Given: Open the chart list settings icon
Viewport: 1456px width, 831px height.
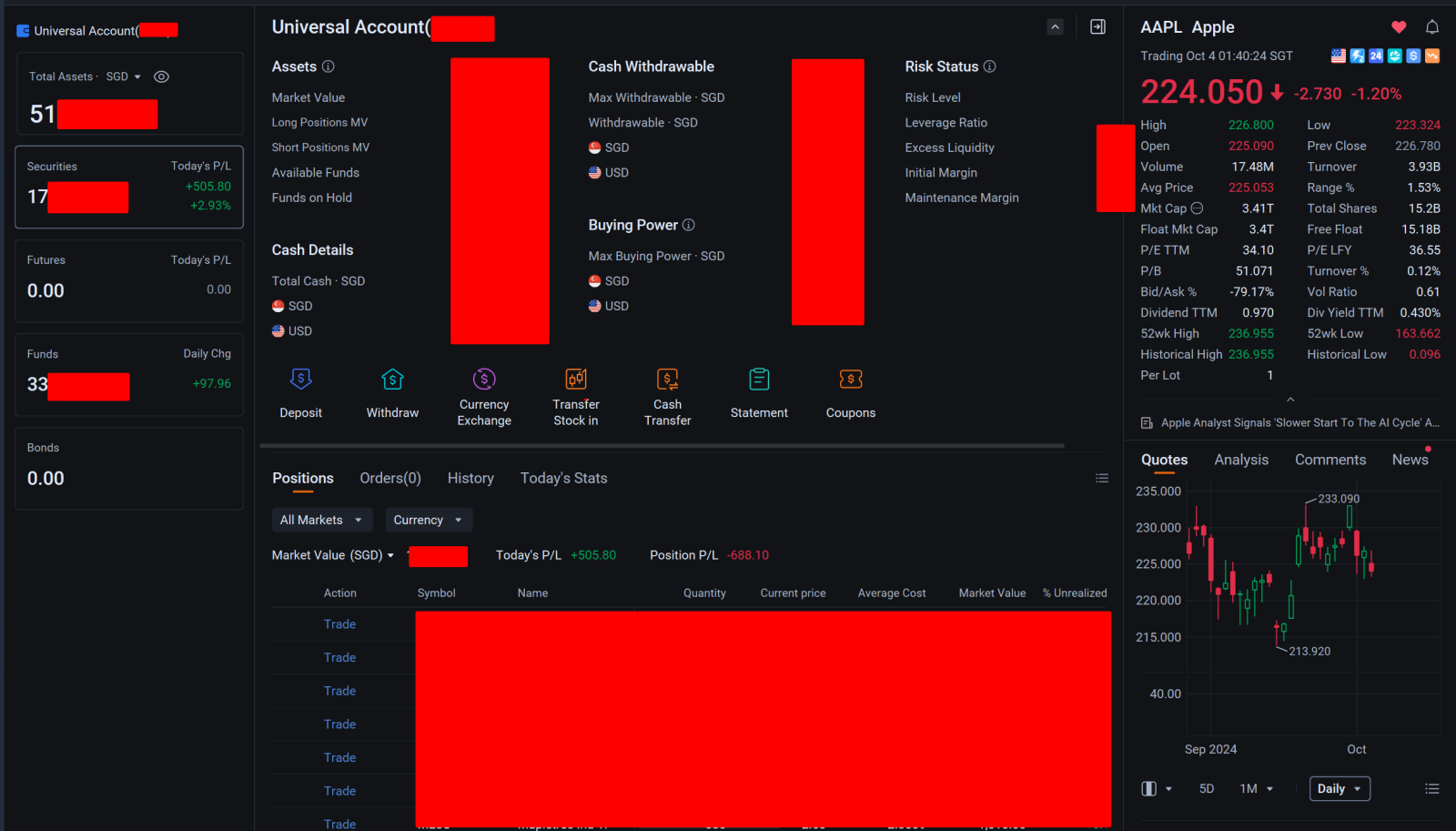Looking at the screenshot, I should pyautogui.click(x=1432, y=789).
